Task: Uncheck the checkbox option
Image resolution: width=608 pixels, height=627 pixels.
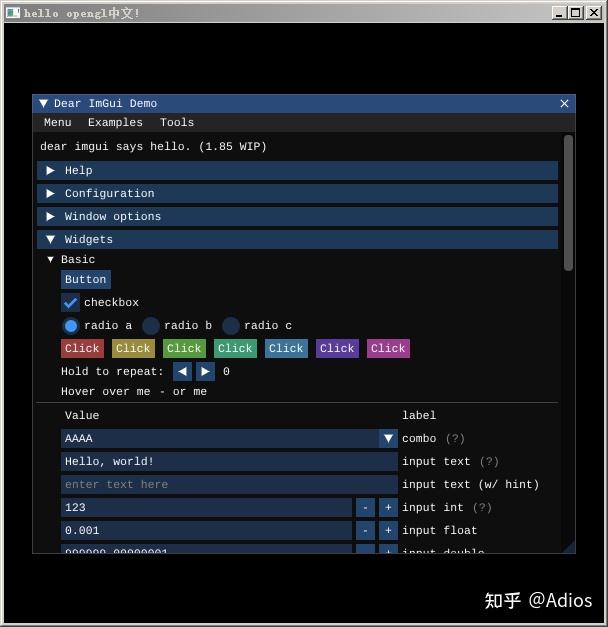Action: pos(70,303)
